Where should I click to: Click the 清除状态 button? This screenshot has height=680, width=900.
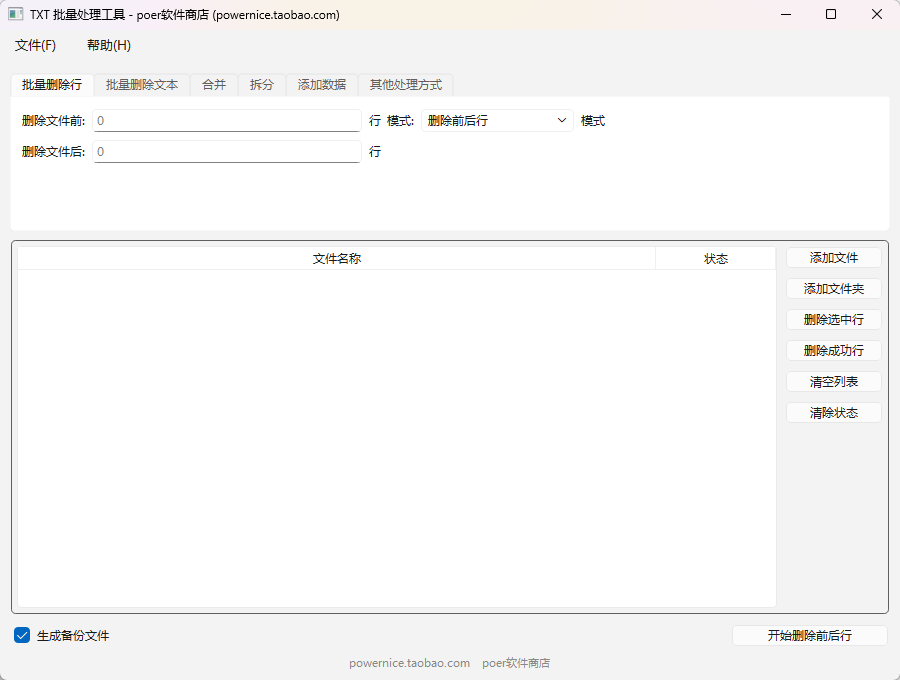(x=833, y=413)
